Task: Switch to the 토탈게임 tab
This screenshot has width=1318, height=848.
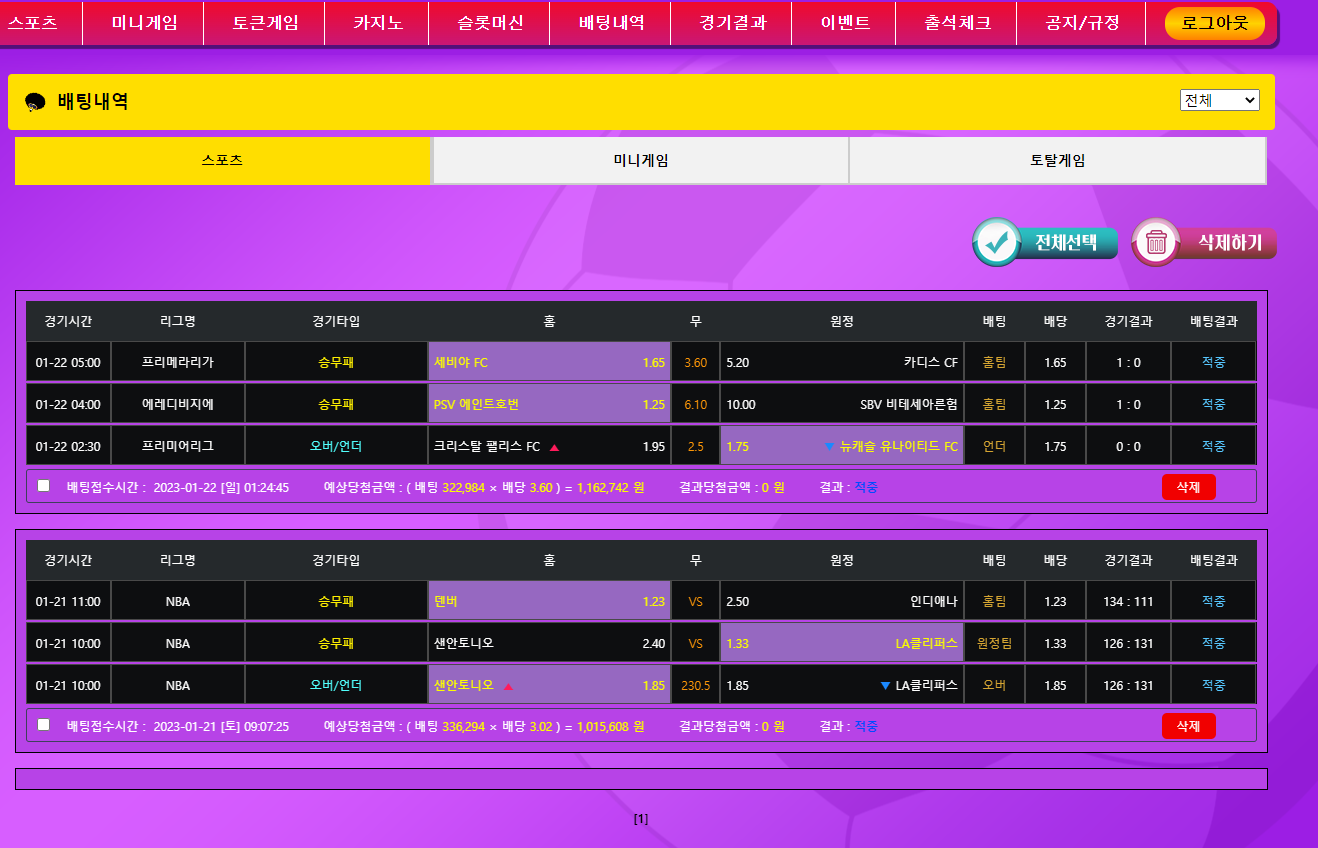Action: point(1057,161)
